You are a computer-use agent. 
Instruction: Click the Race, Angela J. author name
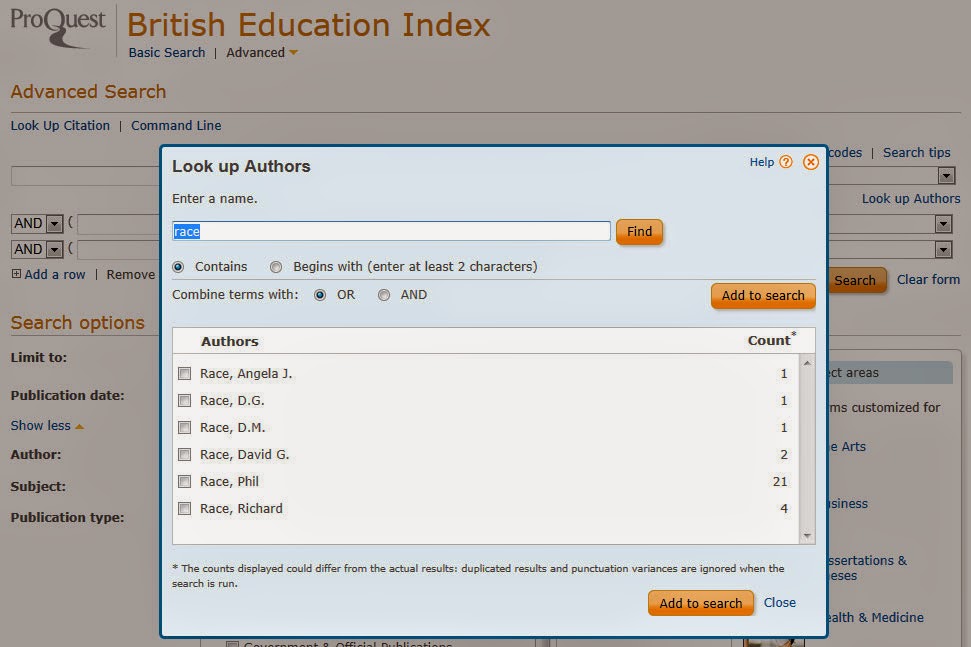(x=246, y=373)
